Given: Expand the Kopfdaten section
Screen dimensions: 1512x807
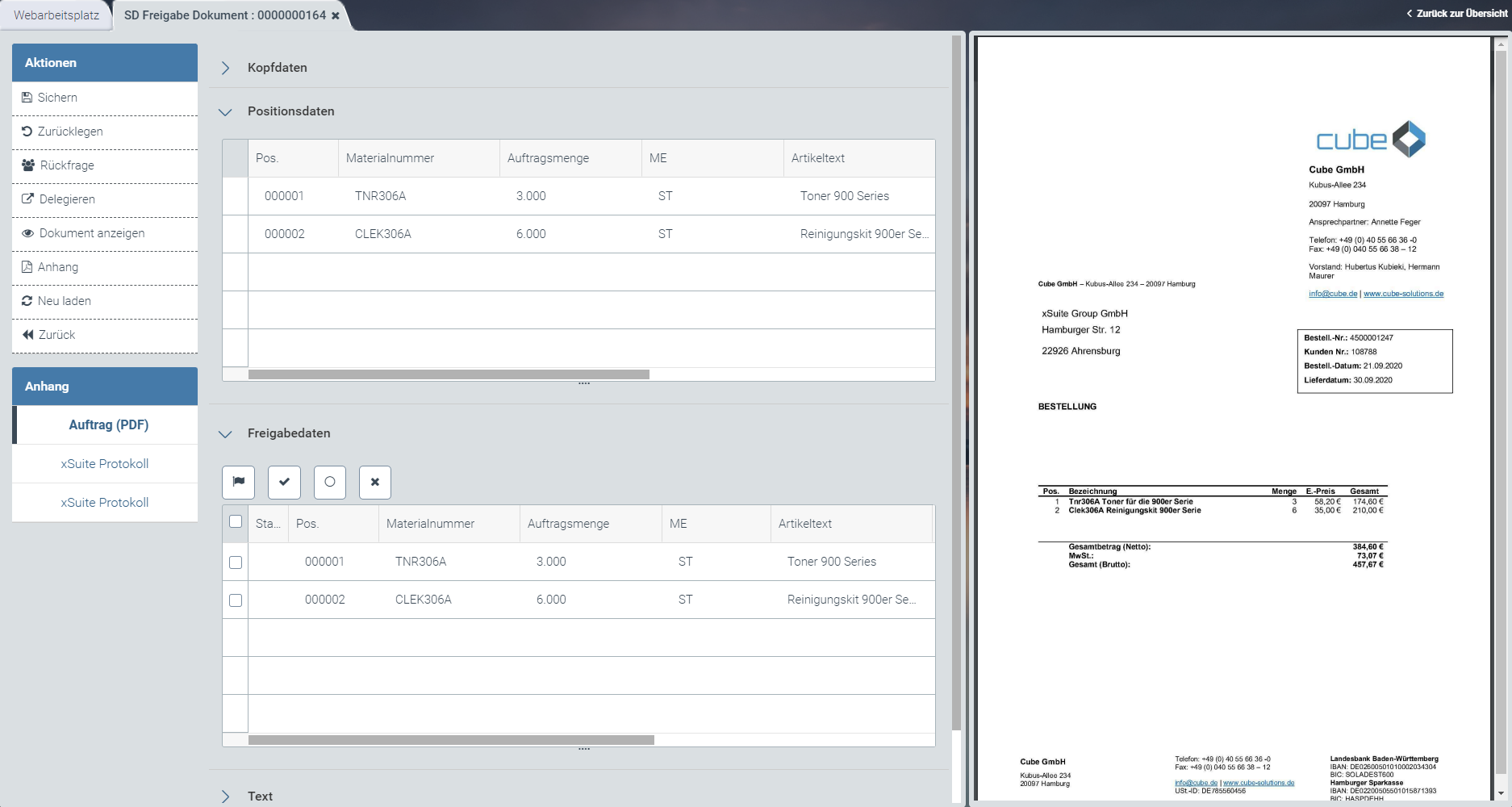Looking at the screenshot, I should pos(226,68).
